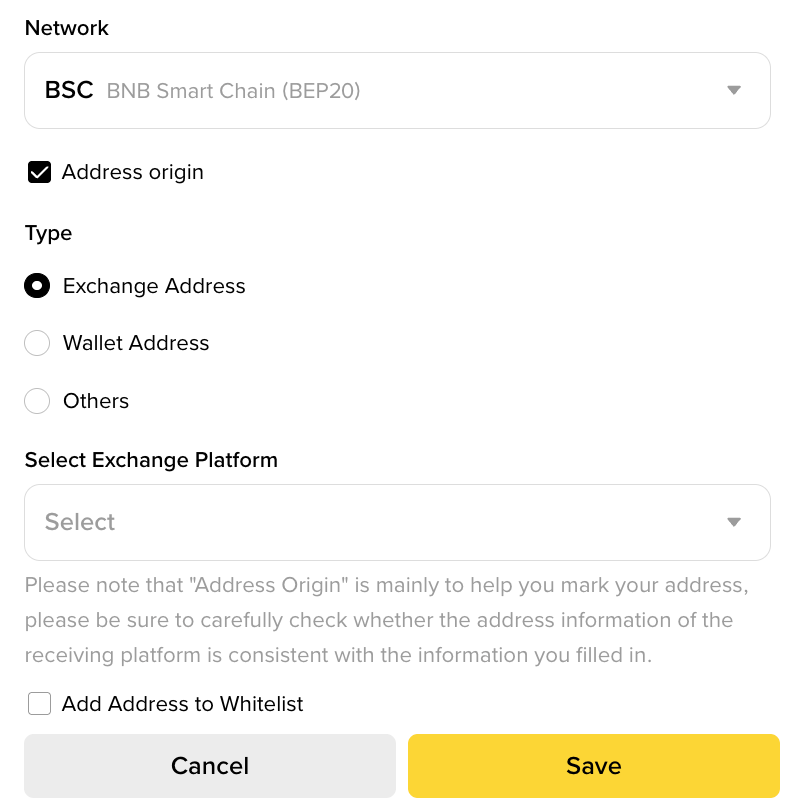
Task: Enable Add Address to Whitelist checkbox
Action: coord(39,704)
